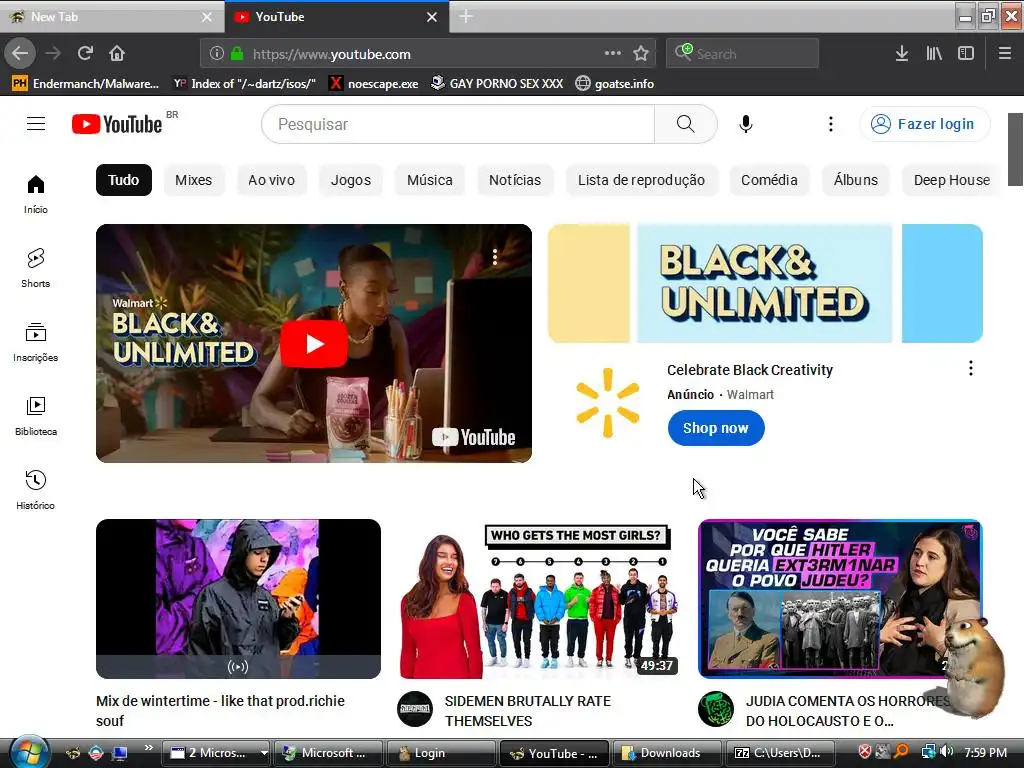Switch to Downloads taskbar window
1024x768 pixels.
tap(666, 753)
